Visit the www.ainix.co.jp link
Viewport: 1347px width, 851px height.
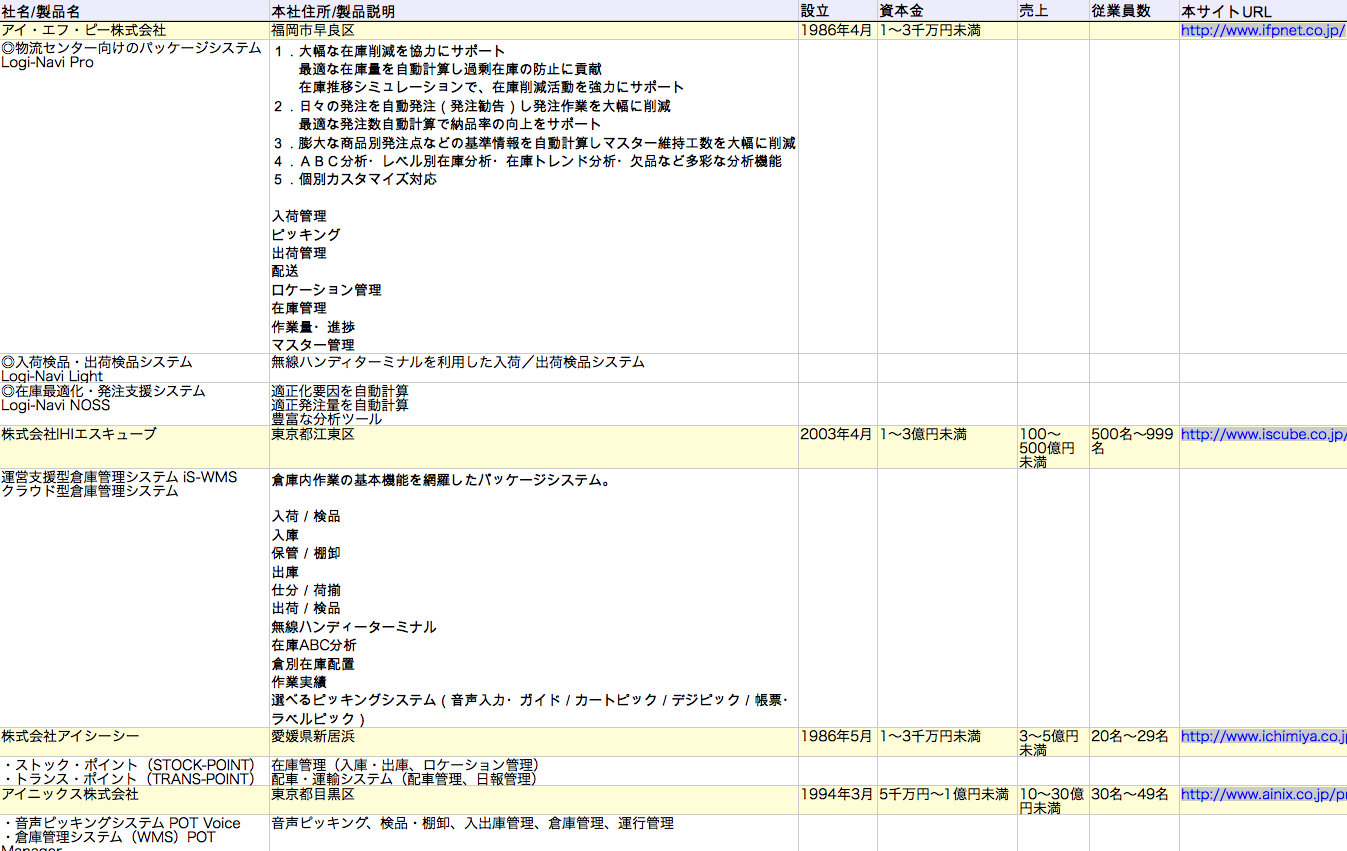click(x=1263, y=795)
